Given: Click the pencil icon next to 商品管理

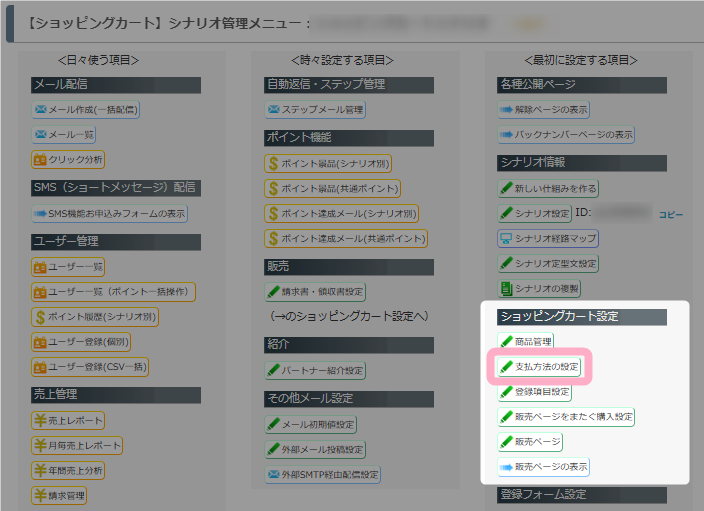Looking at the screenshot, I should [506, 342].
